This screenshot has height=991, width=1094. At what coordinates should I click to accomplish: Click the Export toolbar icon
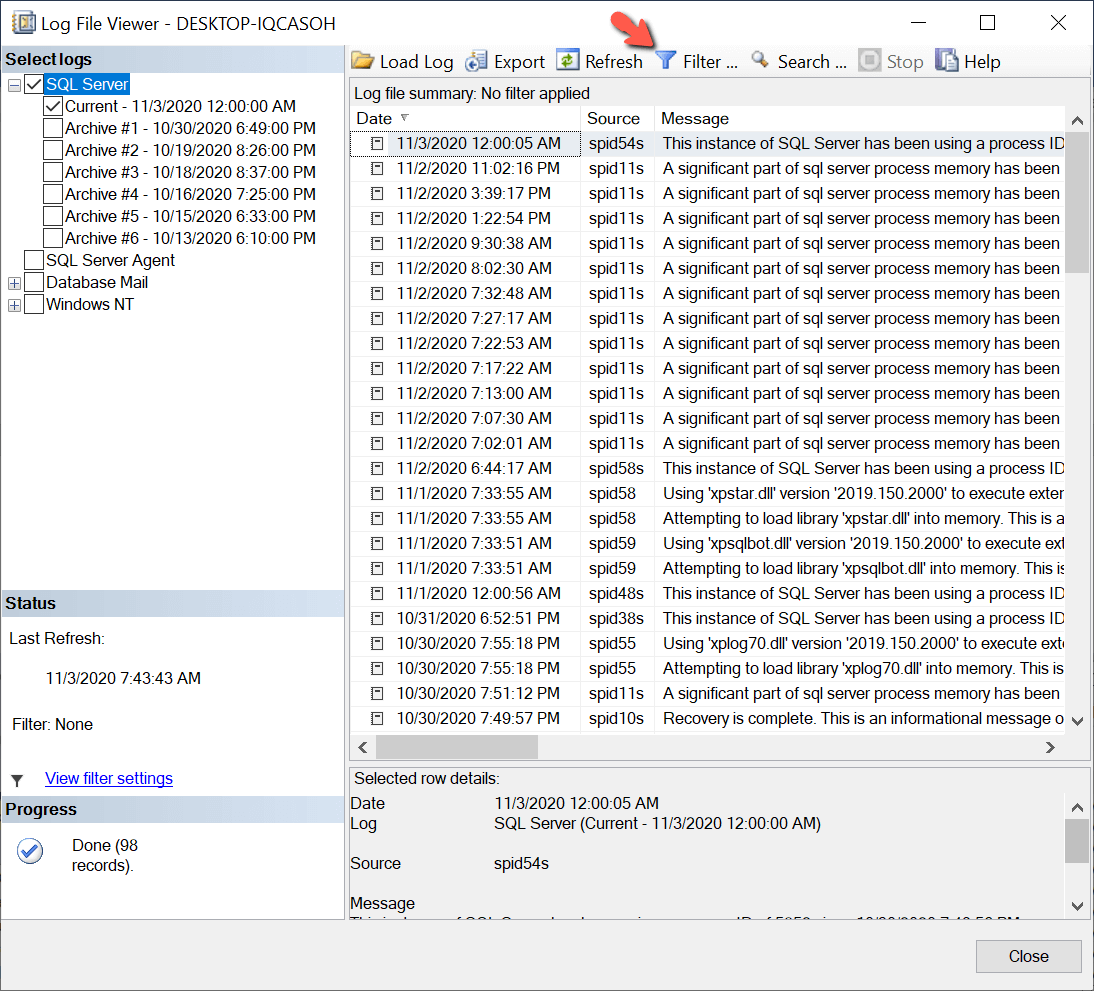[476, 61]
